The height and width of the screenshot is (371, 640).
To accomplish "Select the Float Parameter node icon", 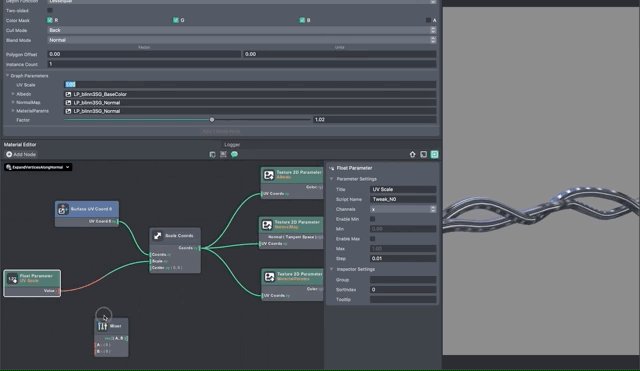I will [12, 278].
